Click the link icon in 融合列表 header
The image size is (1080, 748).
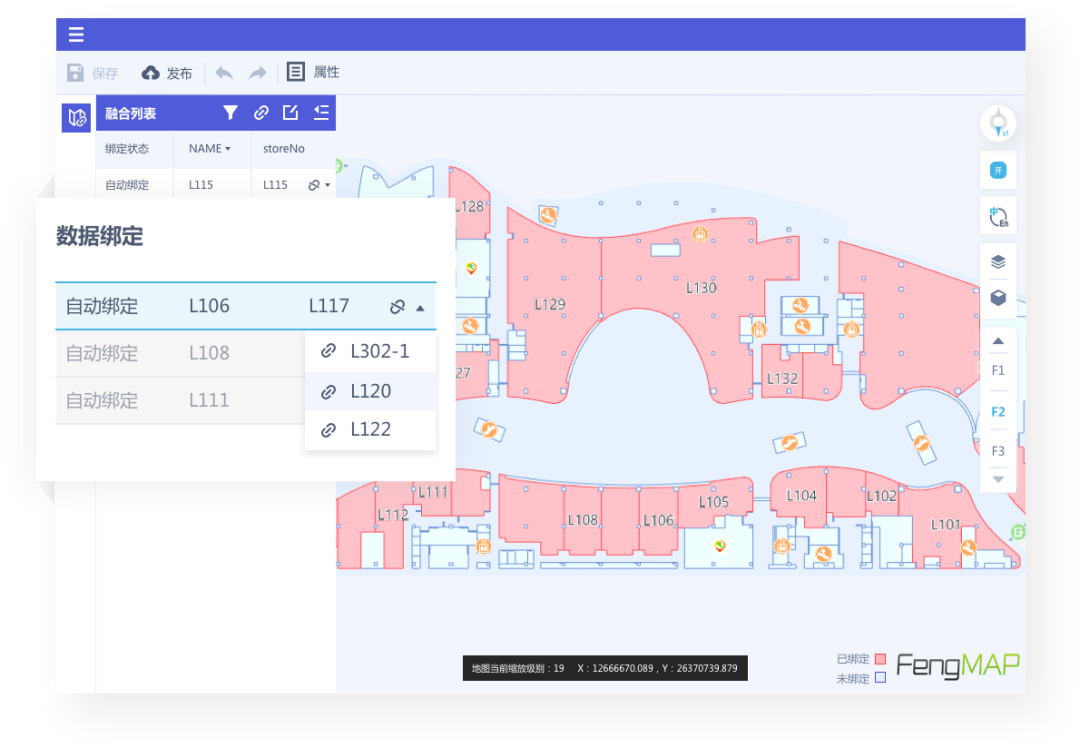[x=260, y=113]
